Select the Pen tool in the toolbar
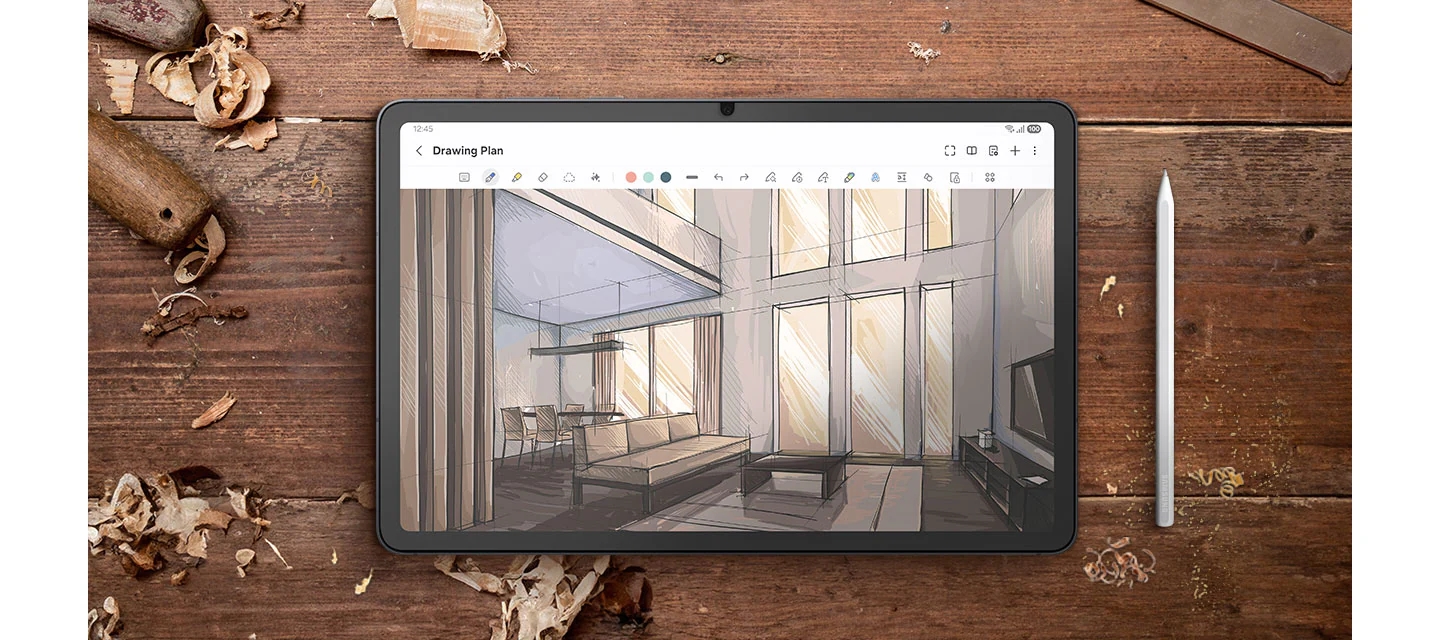Image resolution: width=1440 pixels, height=640 pixels. click(x=490, y=177)
